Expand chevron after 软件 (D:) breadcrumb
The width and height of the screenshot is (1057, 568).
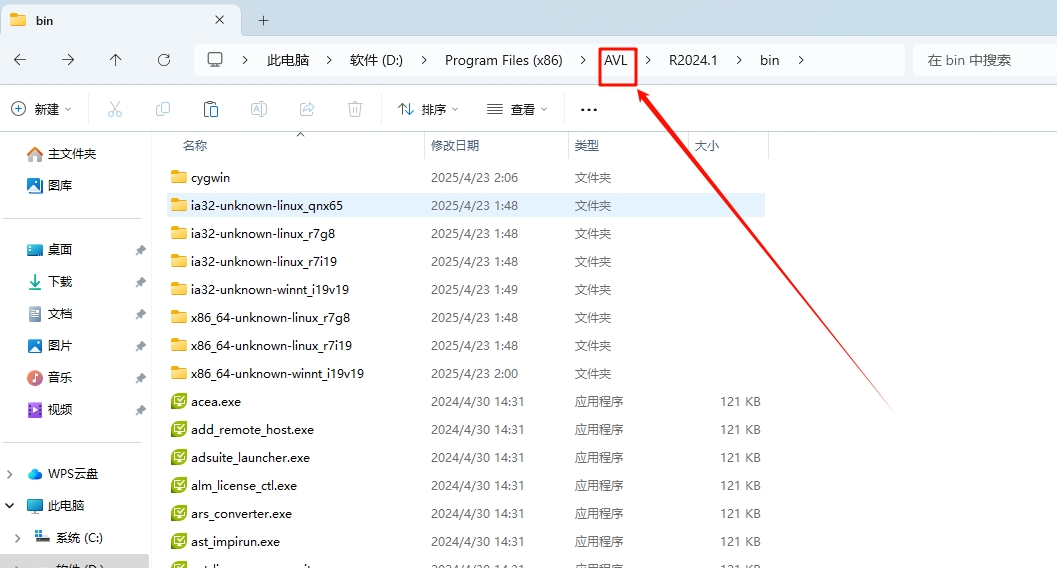424,60
